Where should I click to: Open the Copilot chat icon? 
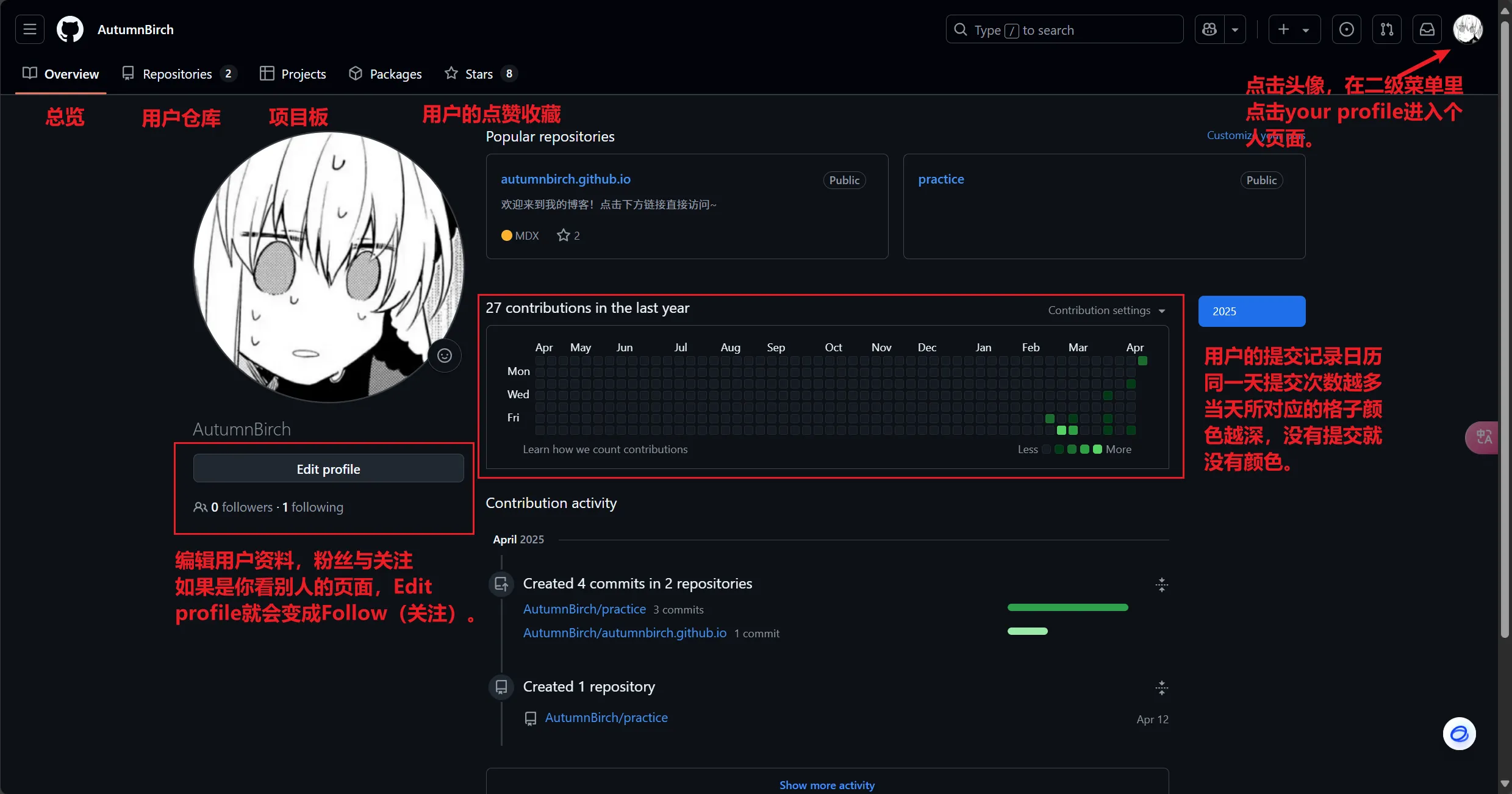(1209, 29)
